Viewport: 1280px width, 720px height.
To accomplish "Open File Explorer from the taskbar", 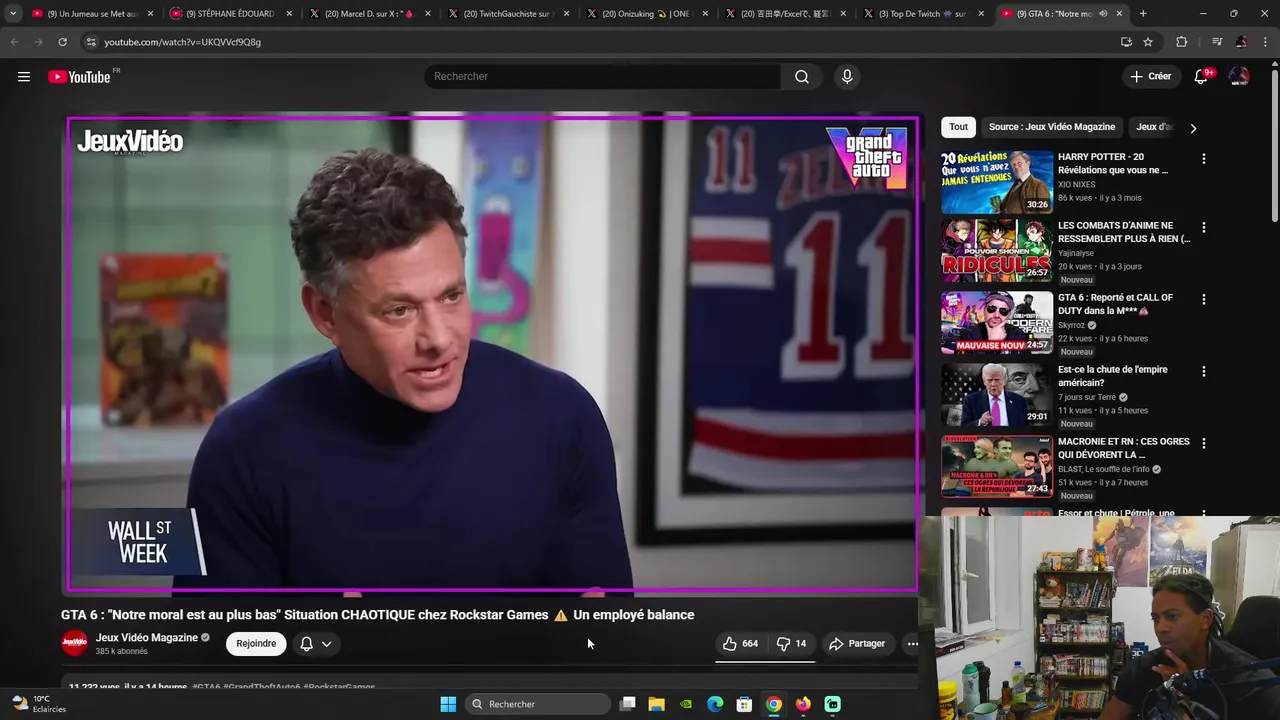I will point(656,704).
